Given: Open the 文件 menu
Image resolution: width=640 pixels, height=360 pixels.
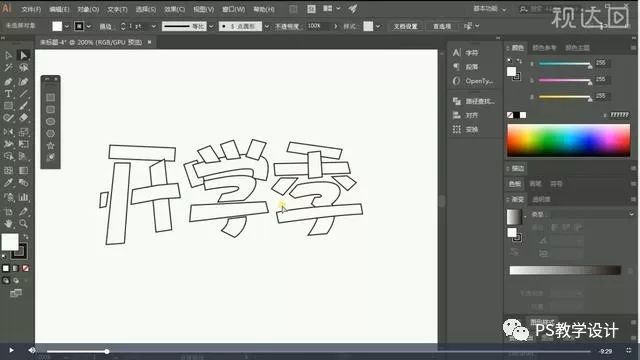Looking at the screenshot, I should (x=31, y=9).
